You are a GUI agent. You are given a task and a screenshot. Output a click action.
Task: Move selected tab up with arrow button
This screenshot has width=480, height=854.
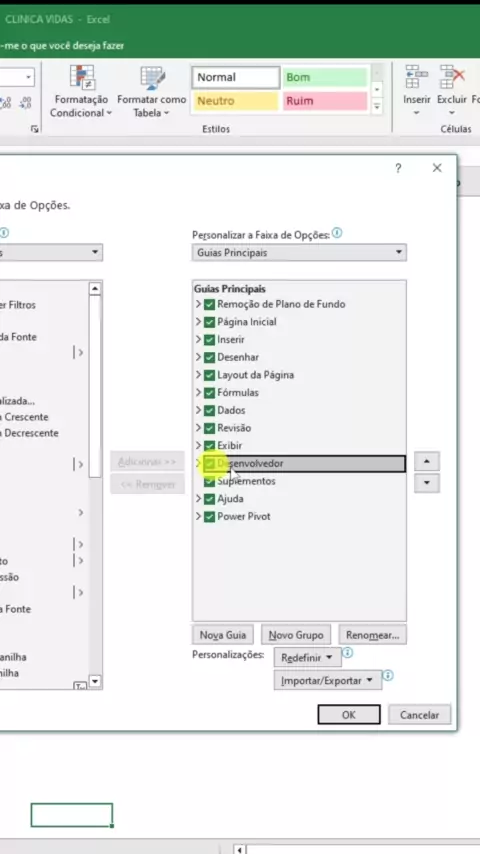(x=427, y=462)
